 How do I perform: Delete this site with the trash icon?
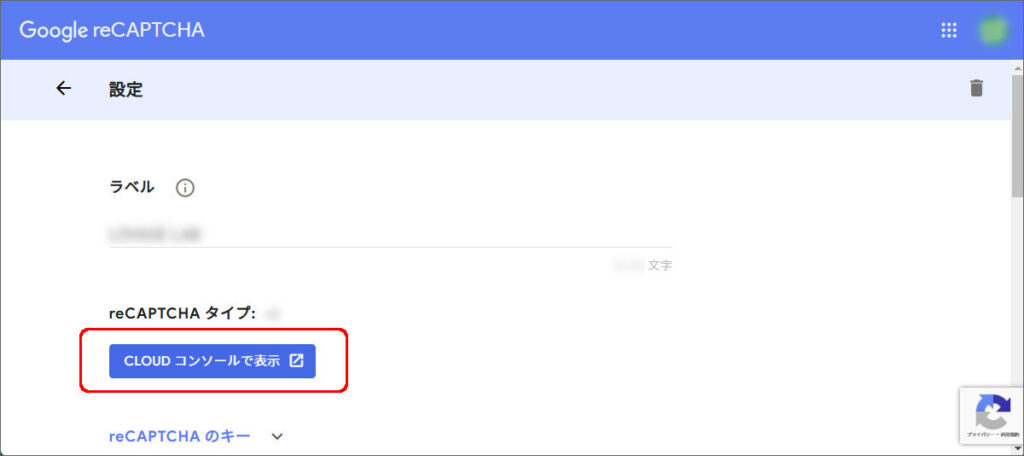976,88
